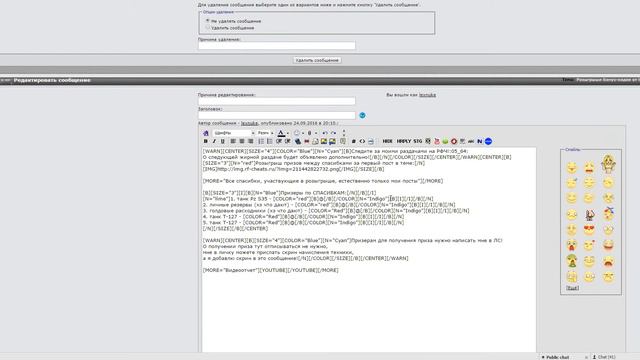
Task: Align text right
Action: point(250,141)
